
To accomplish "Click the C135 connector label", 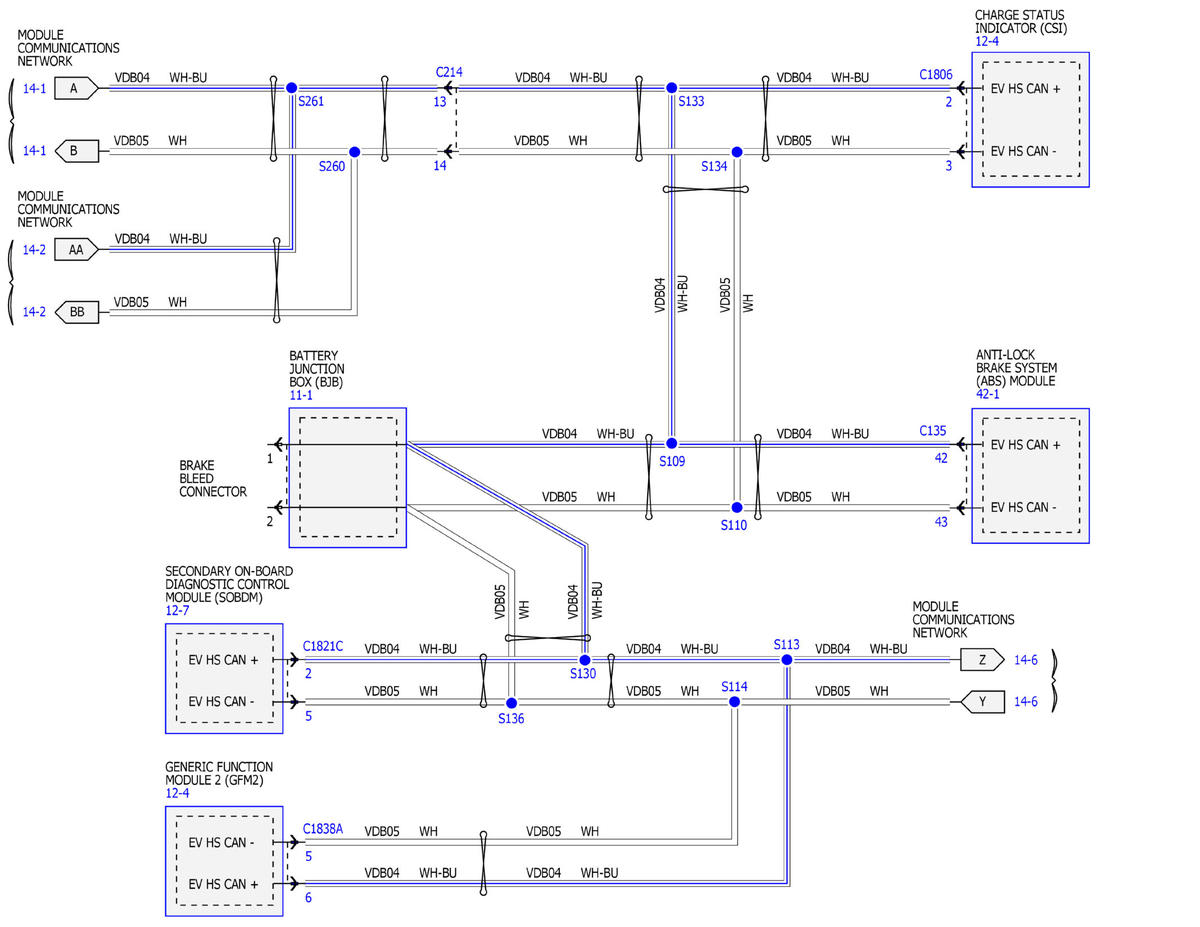I will [933, 432].
